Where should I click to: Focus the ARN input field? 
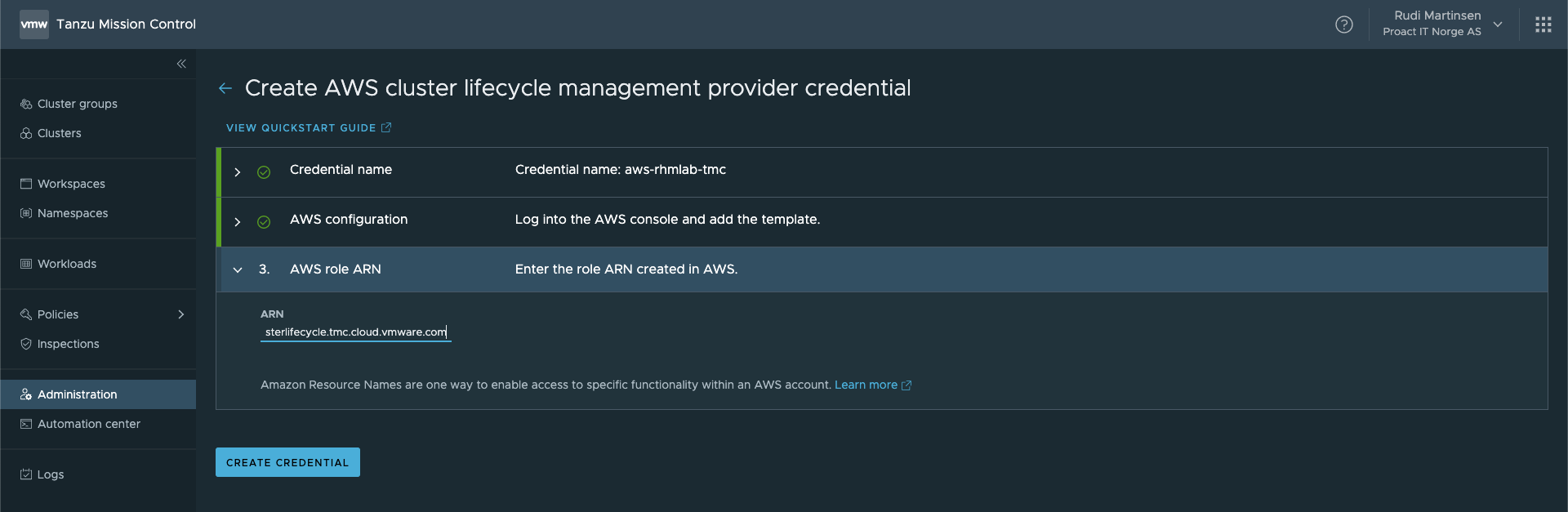point(356,332)
